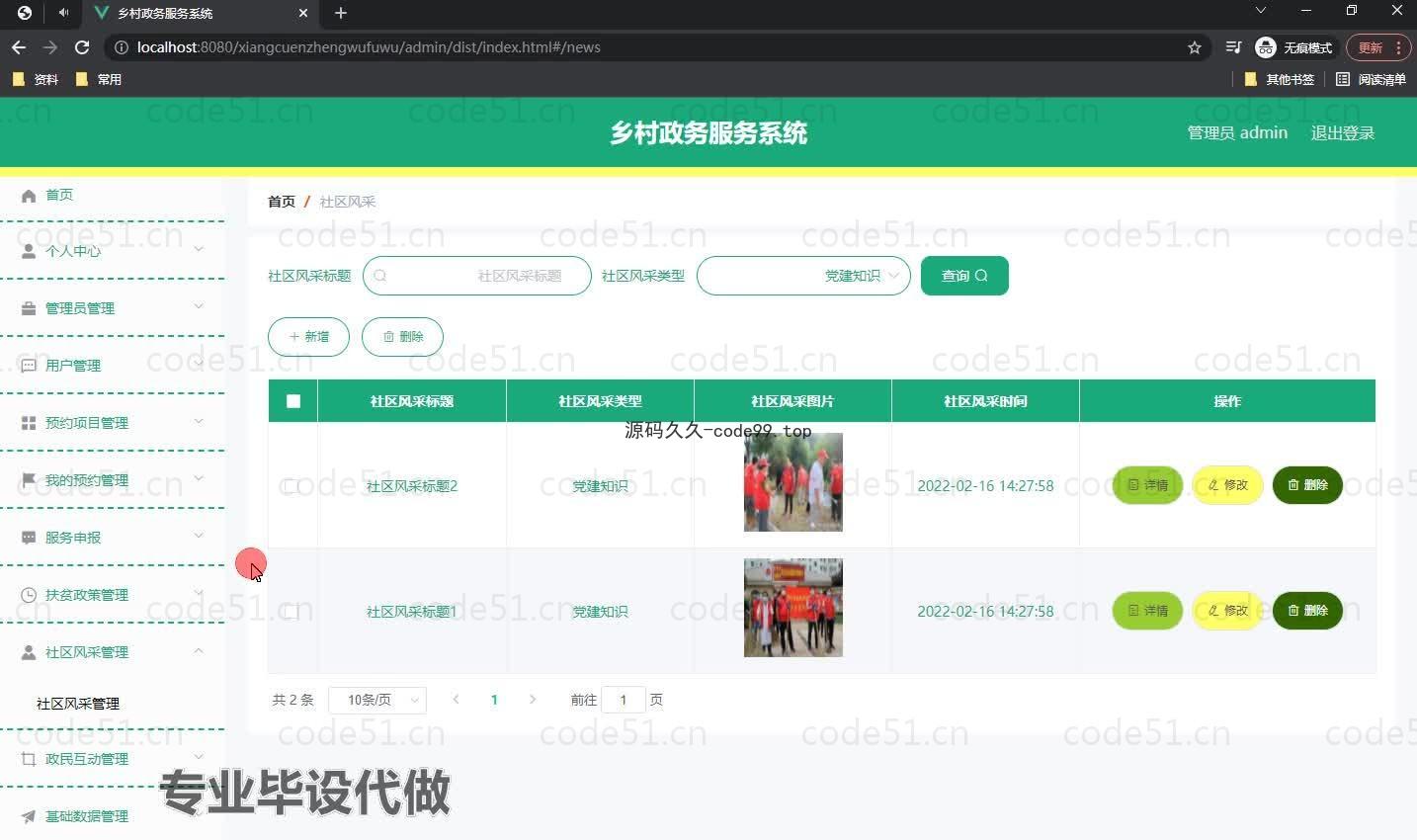Image resolution: width=1417 pixels, height=840 pixels.
Task: Expand the 个人中心 sidebar menu
Action: [x=112, y=251]
